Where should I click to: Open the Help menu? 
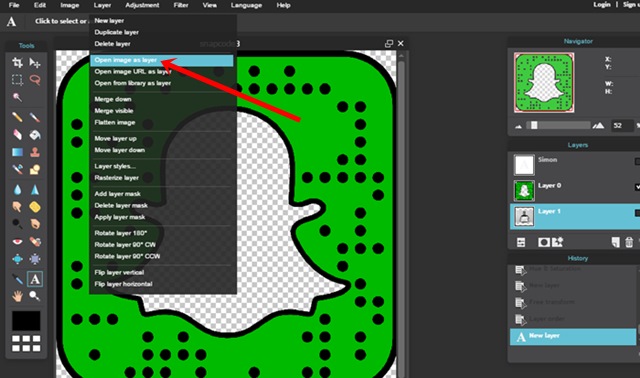283,5
